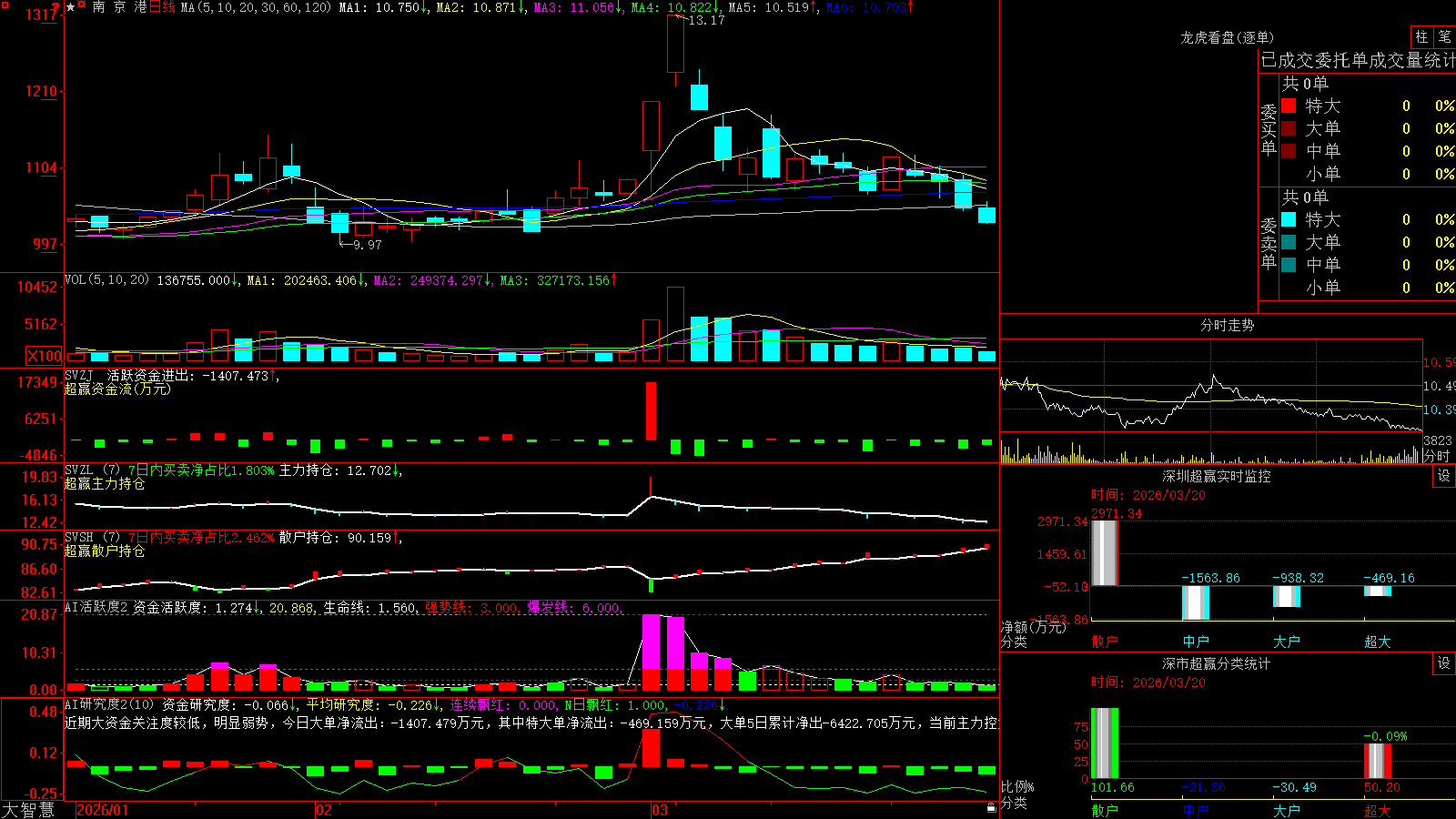Viewport: 1456px width, 819px height.
Task: Switch to the 柱 (bar) view button
Action: (x=1421, y=36)
